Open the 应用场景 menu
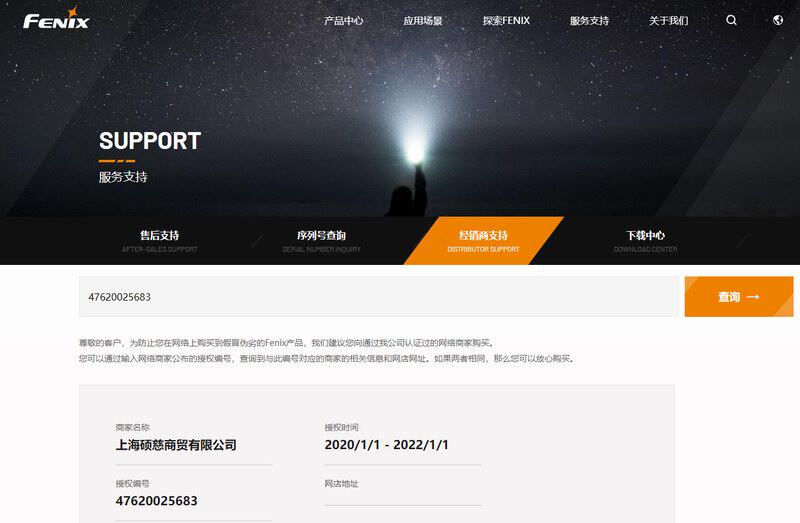Image resolution: width=800 pixels, height=523 pixels. (x=422, y=20)
